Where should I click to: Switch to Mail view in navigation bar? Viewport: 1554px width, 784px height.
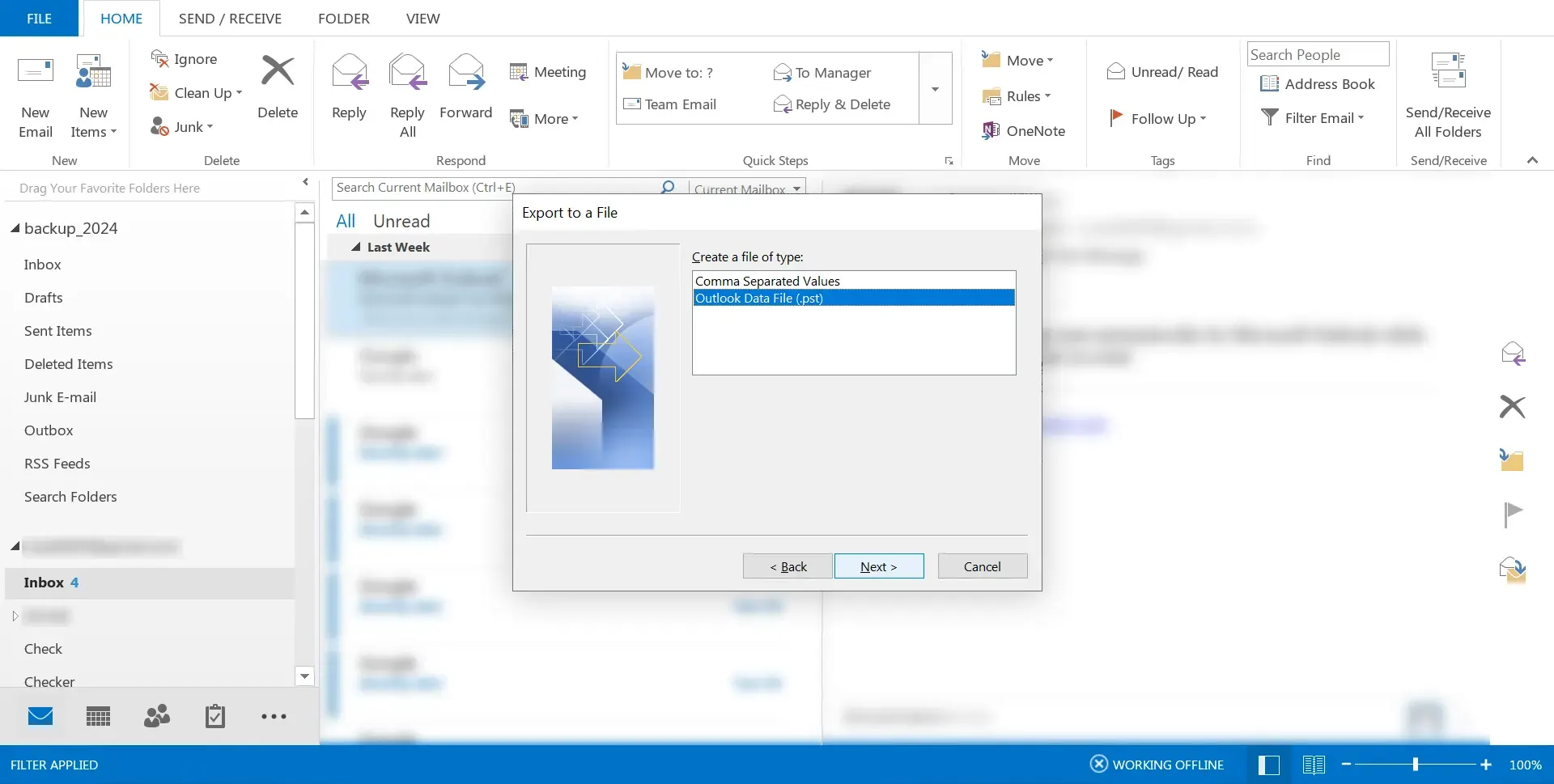(40, 716)
